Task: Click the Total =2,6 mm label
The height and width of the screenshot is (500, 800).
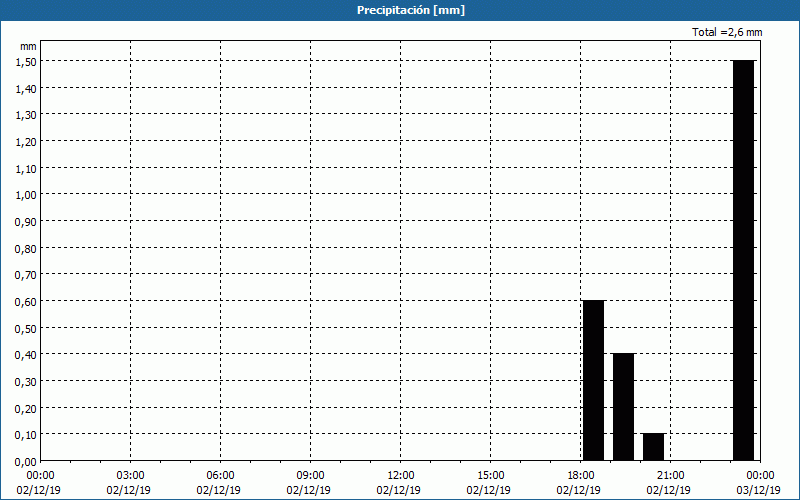Action: click(x=727, y=32)
